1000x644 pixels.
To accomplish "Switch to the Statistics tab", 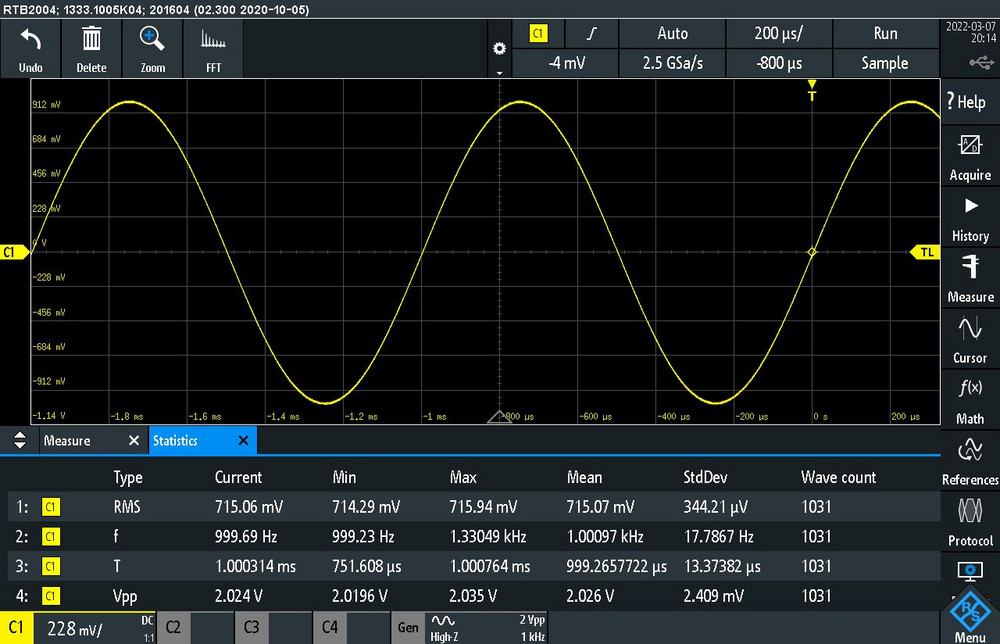I will point(175,441).
